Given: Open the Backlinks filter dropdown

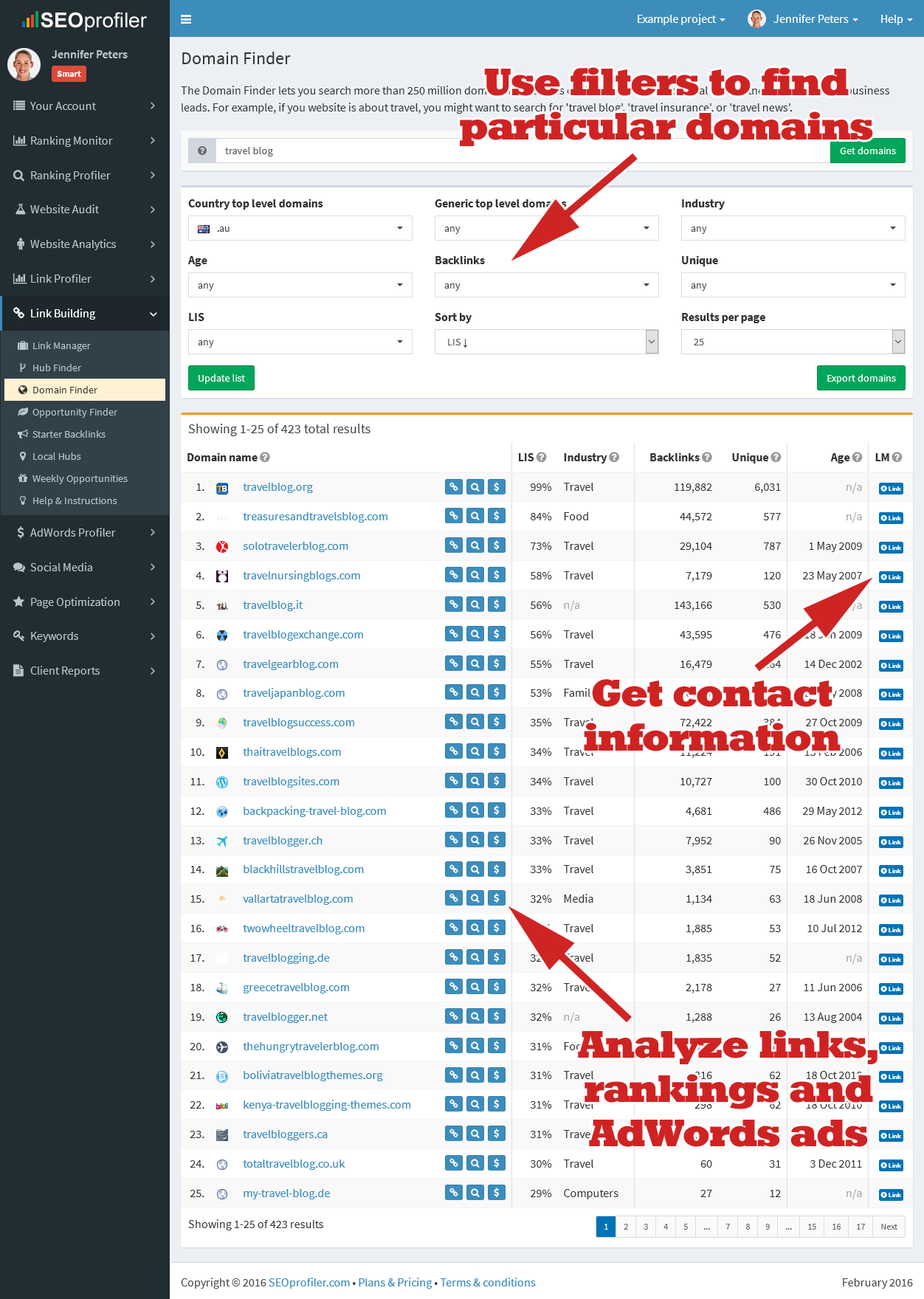Looking at the screenshot, I should (547, 285).
